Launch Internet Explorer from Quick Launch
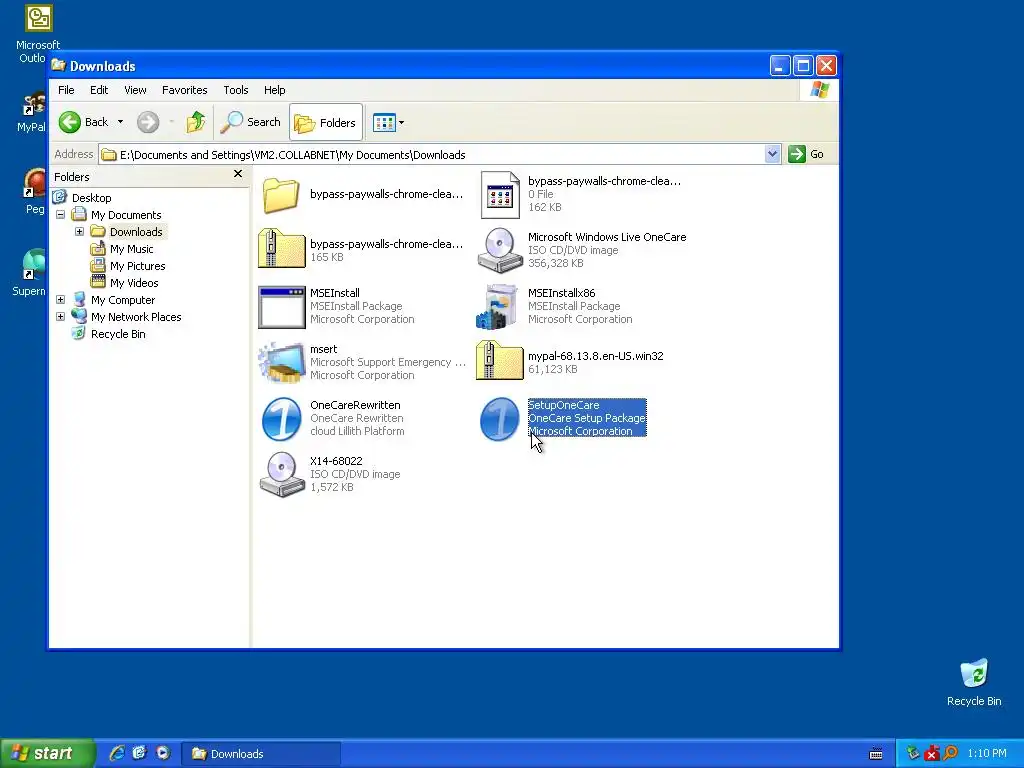This screenshot has width=1024, height=768. pyautogui.click(x=117, y=753)
